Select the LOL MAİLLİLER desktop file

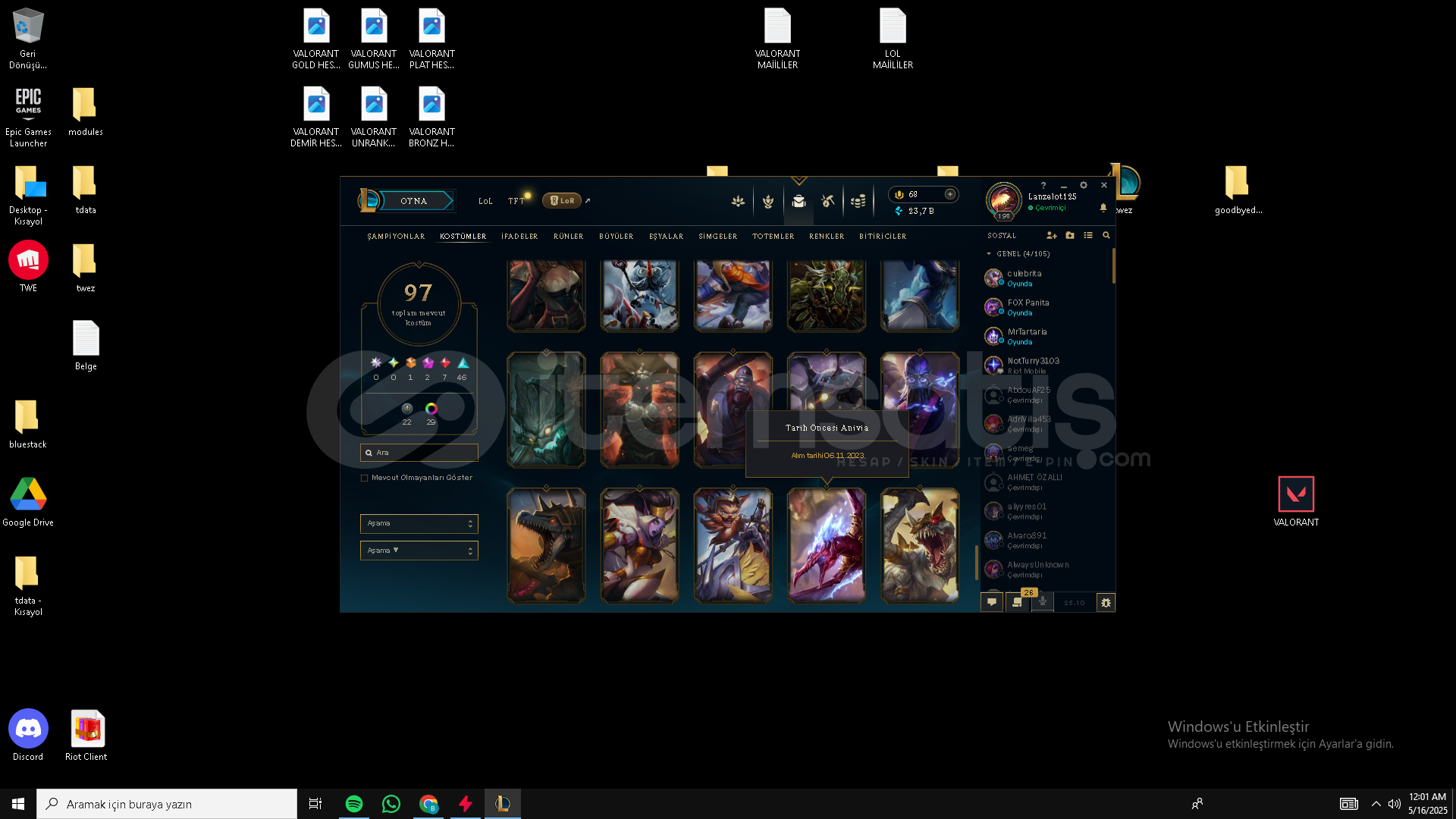tap(893, 39)
